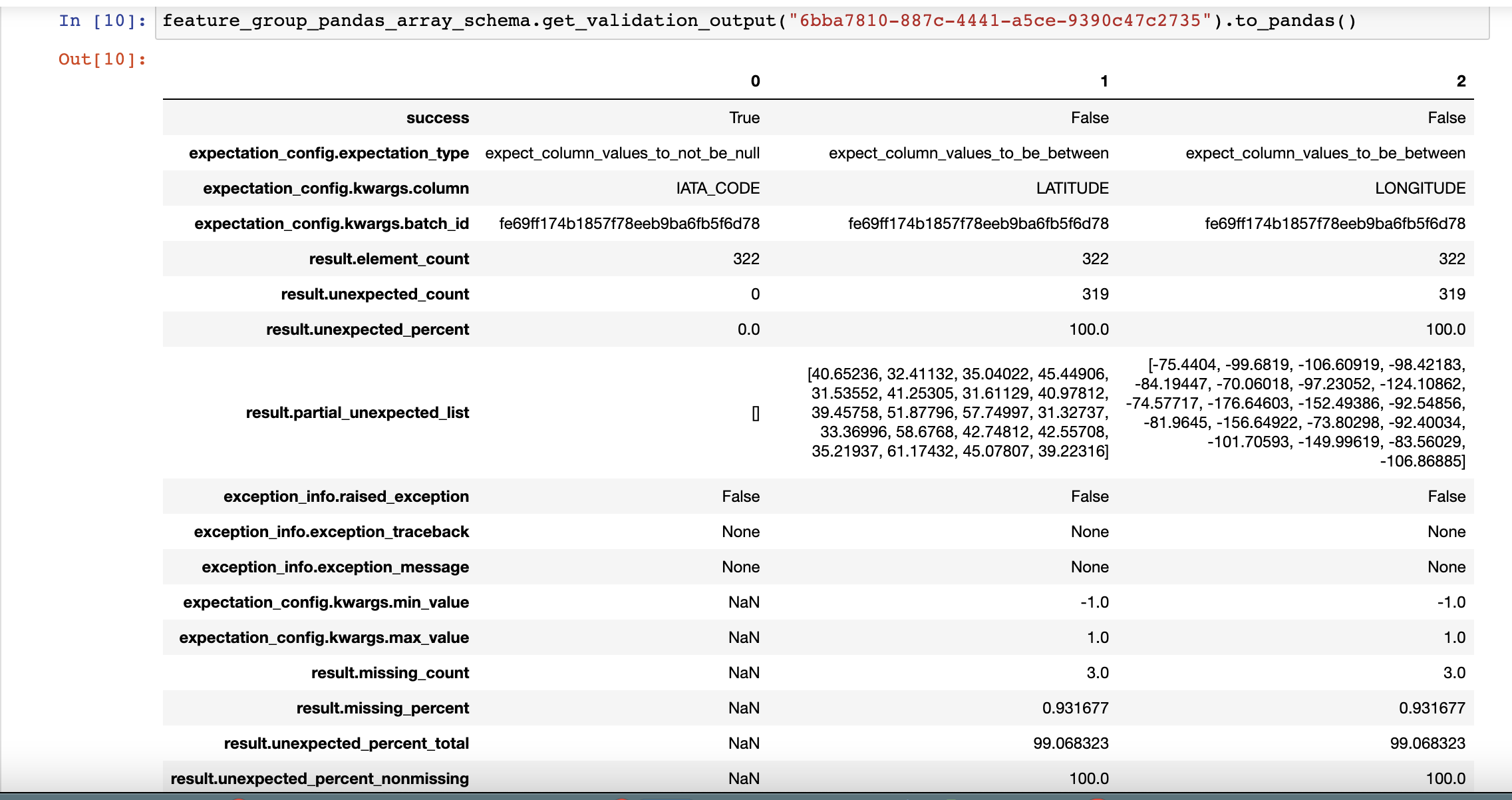Click column header 1 of the dataframe

(x=1104, y=81)
